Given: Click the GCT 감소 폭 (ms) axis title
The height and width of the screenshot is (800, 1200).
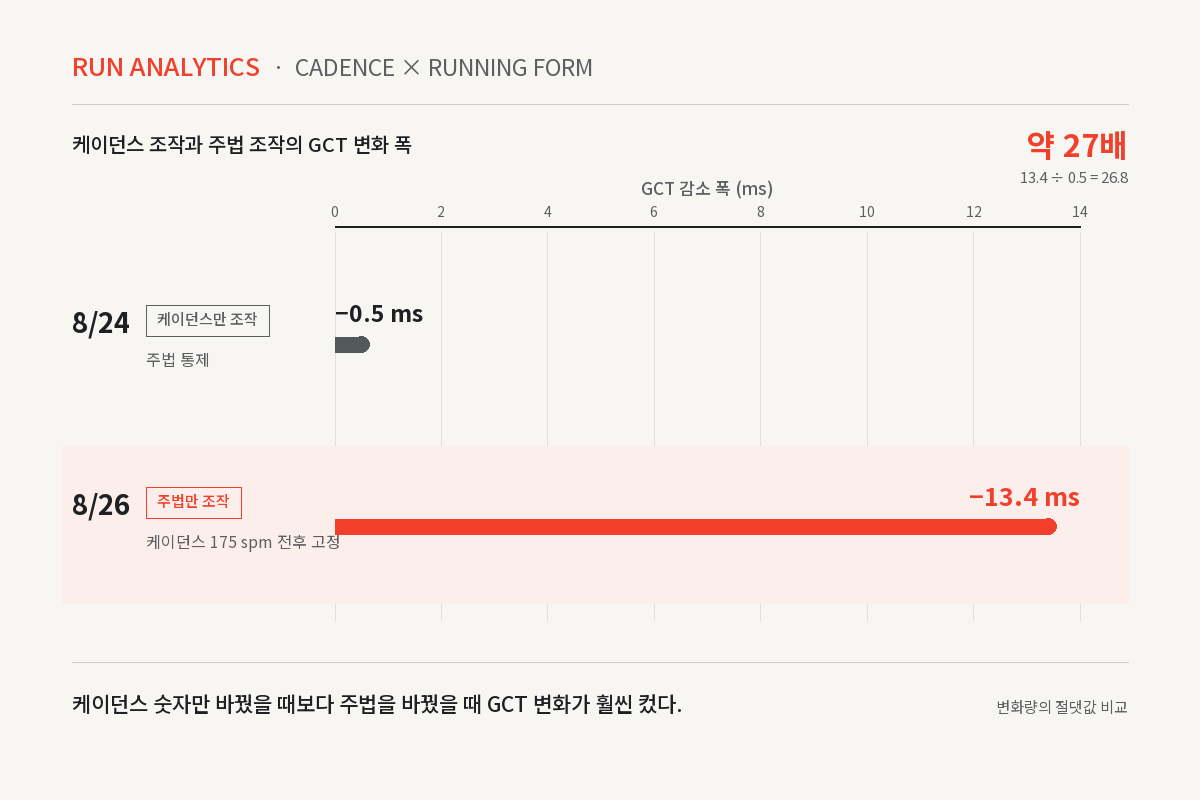Looking at the screenshot, I should click(x=707, y=188).
